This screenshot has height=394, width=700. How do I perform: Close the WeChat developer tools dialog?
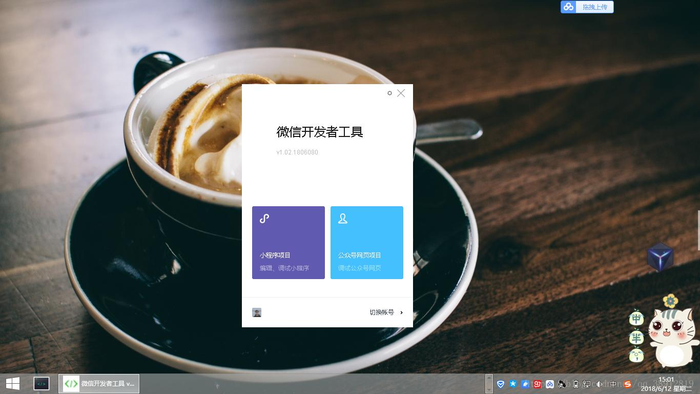pos(401,93)
